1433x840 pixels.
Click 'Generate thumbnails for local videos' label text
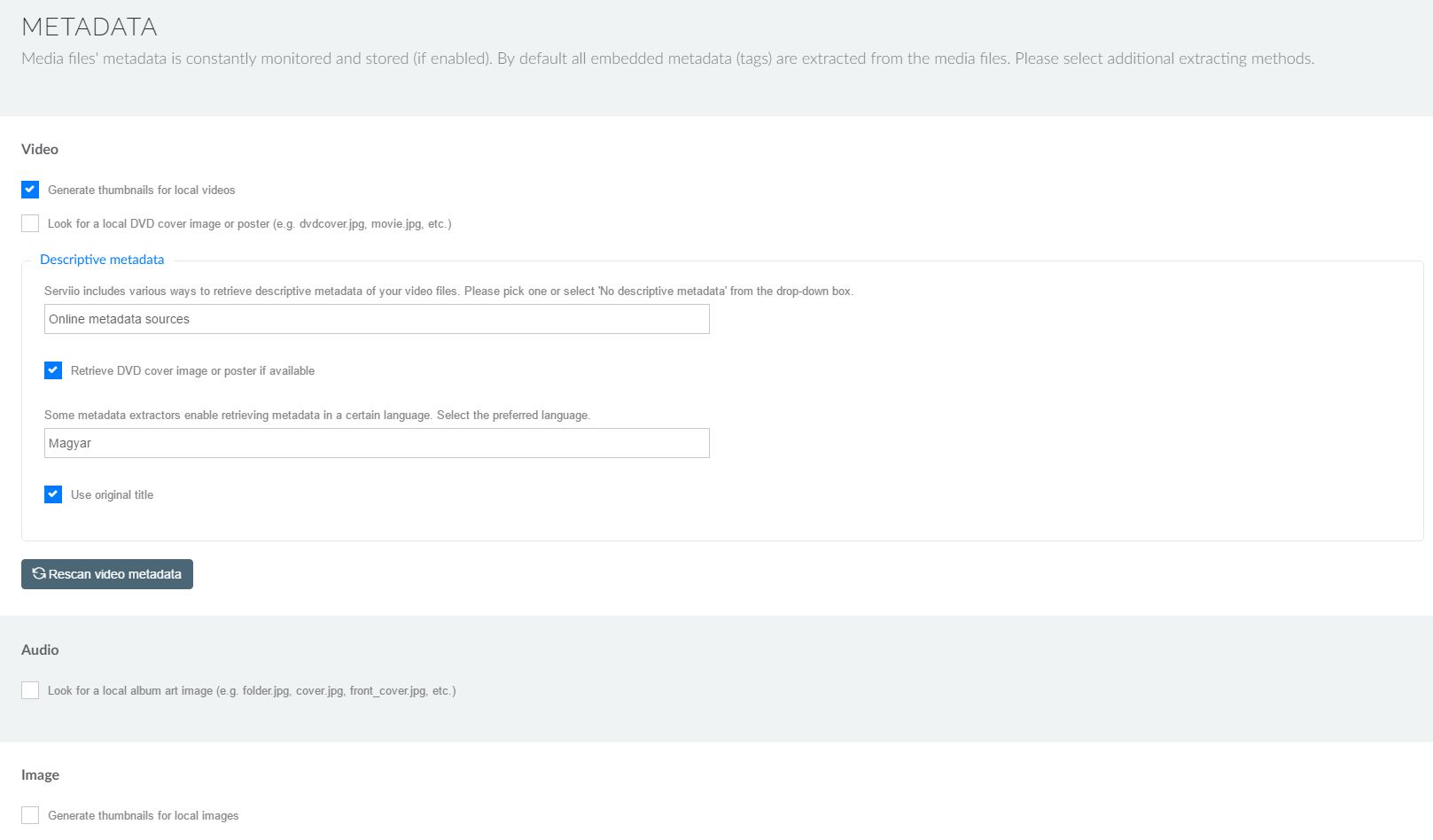[142, 191]
